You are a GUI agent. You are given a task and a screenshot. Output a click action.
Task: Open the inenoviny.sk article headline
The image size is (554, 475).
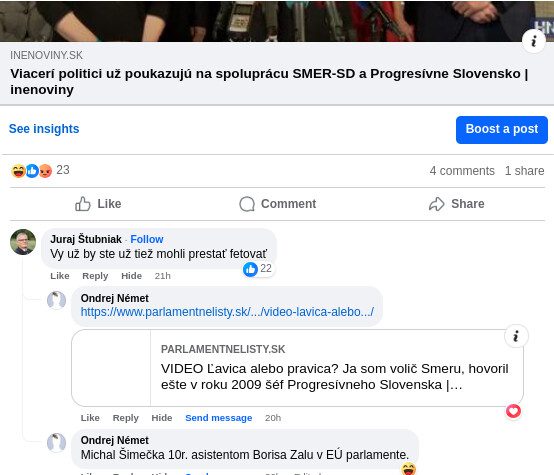(269, 82)
